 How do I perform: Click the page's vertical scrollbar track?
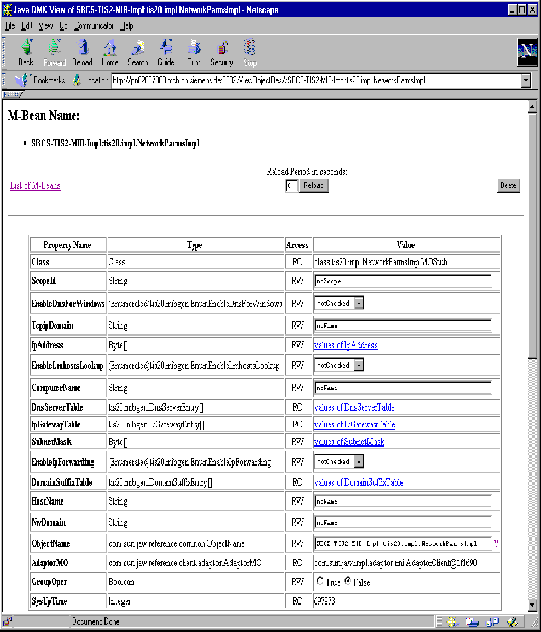pyautogui.click(x=532, y=476)
